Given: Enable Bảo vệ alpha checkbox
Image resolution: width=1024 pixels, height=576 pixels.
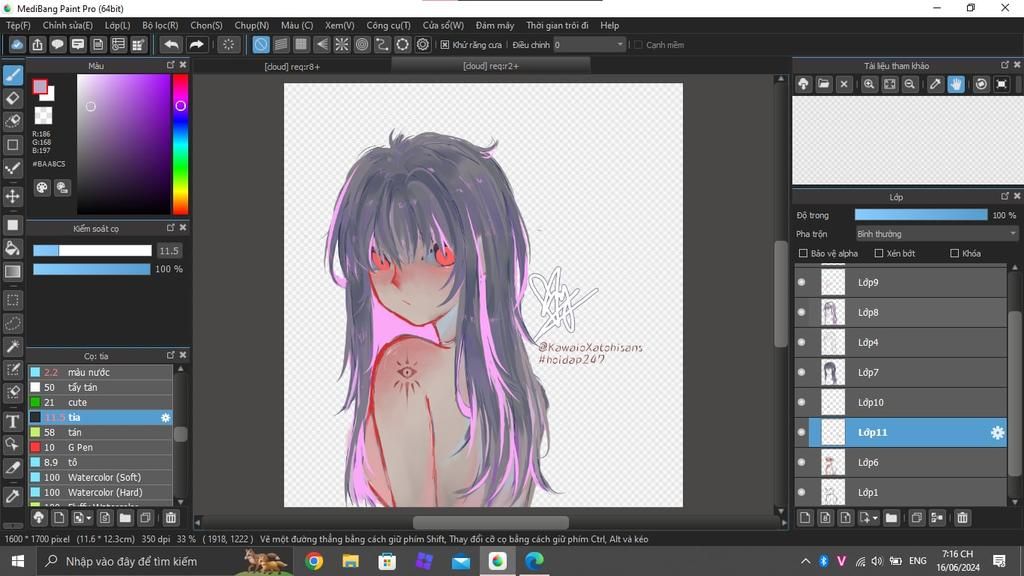Looking at the screenshot, I should point(803,253).
